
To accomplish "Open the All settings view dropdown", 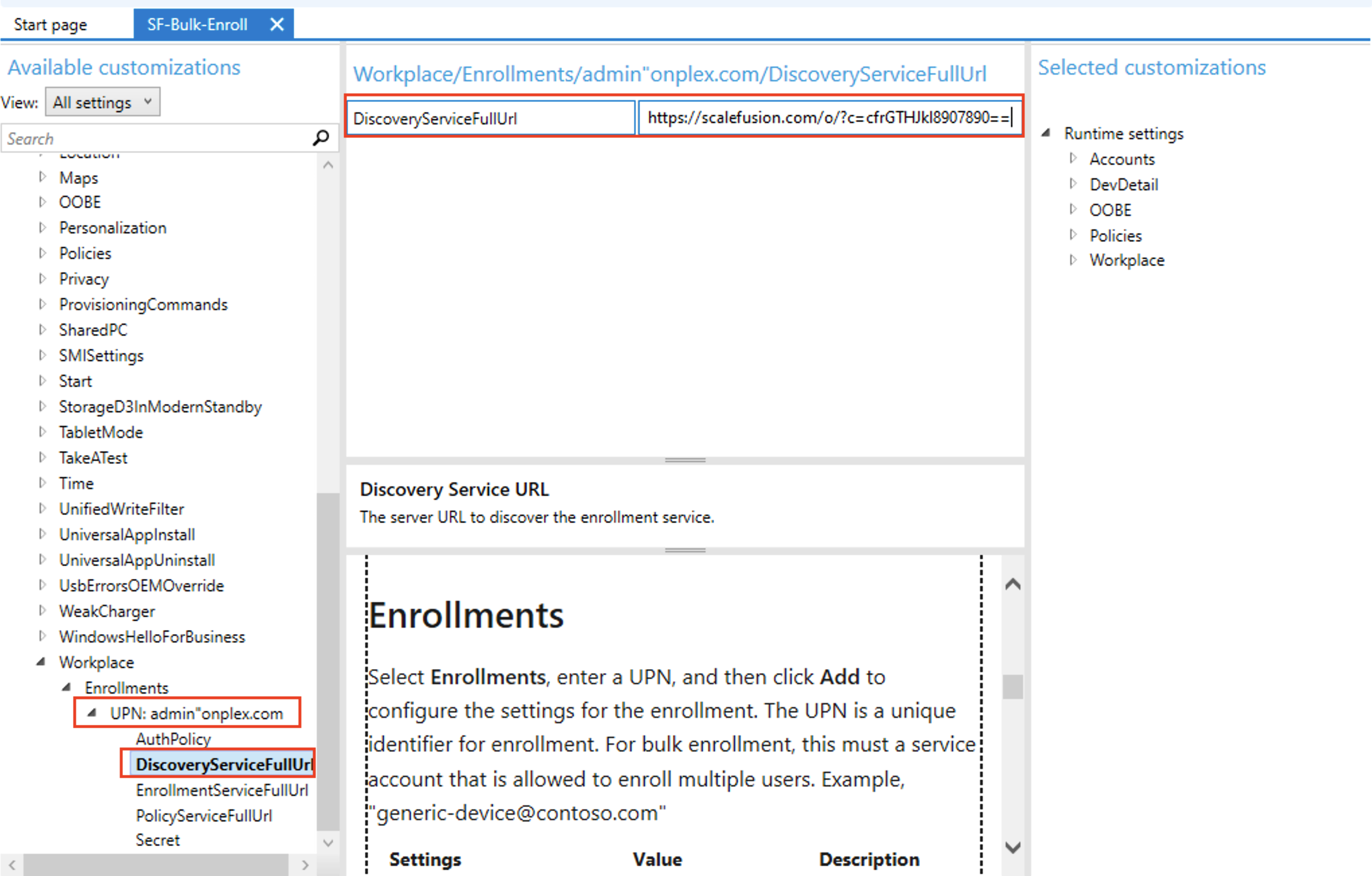I will pos(102,102).
